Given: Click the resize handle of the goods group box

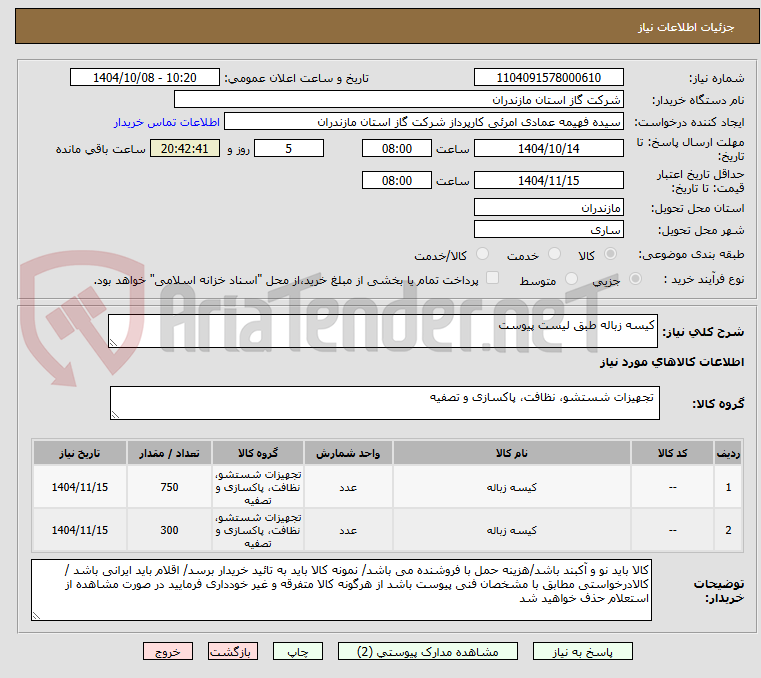Looking at the screenshot, I should pyautogui.click(x=116, y=414).
